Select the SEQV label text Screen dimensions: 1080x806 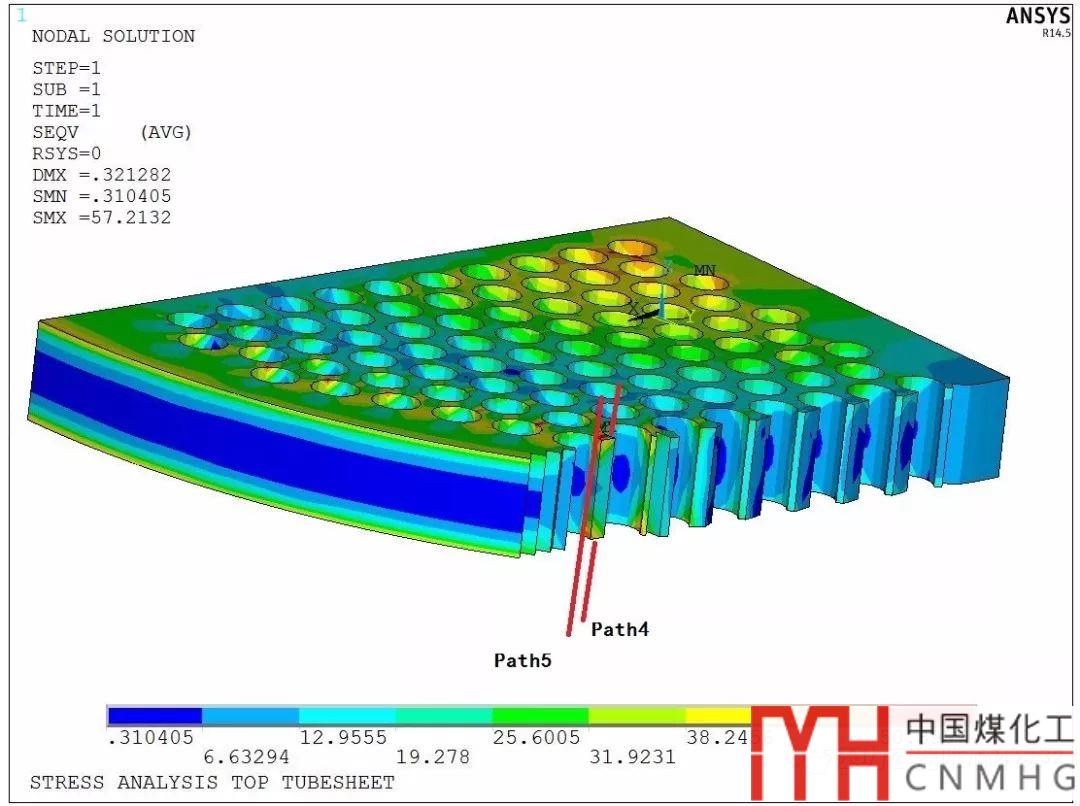tap(55, 132)
